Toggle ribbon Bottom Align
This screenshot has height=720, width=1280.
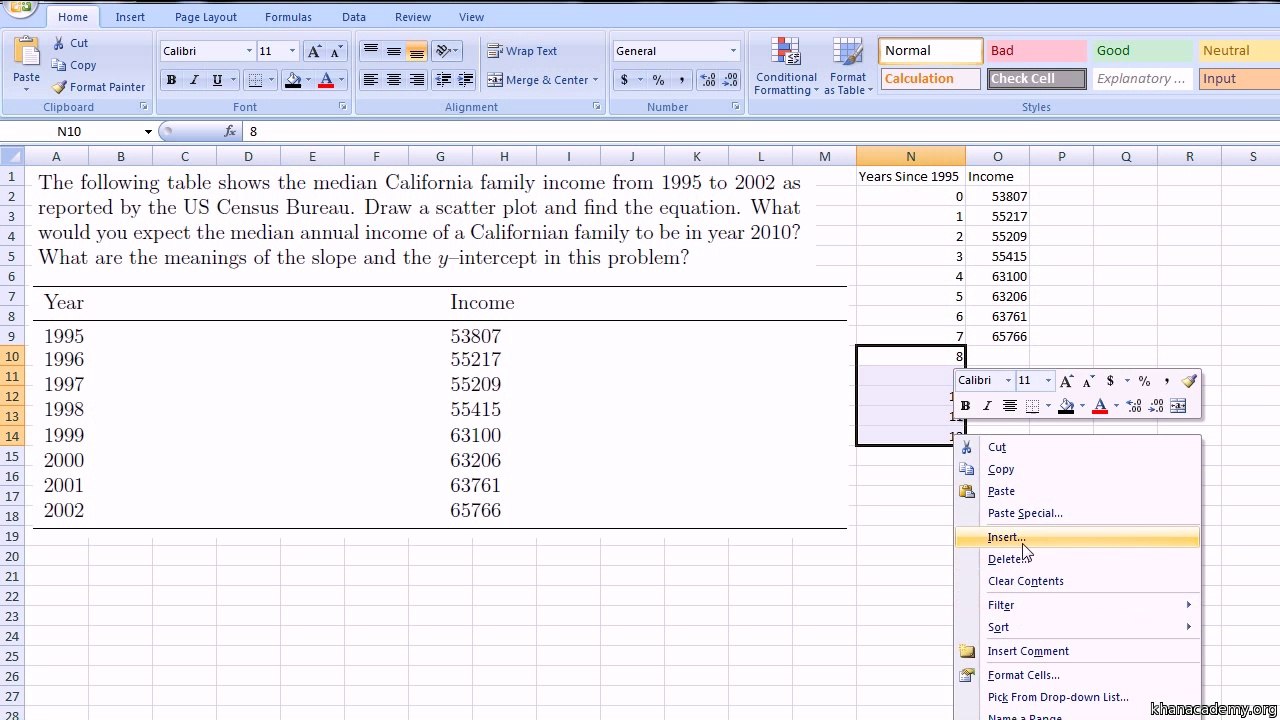point(417,51)
